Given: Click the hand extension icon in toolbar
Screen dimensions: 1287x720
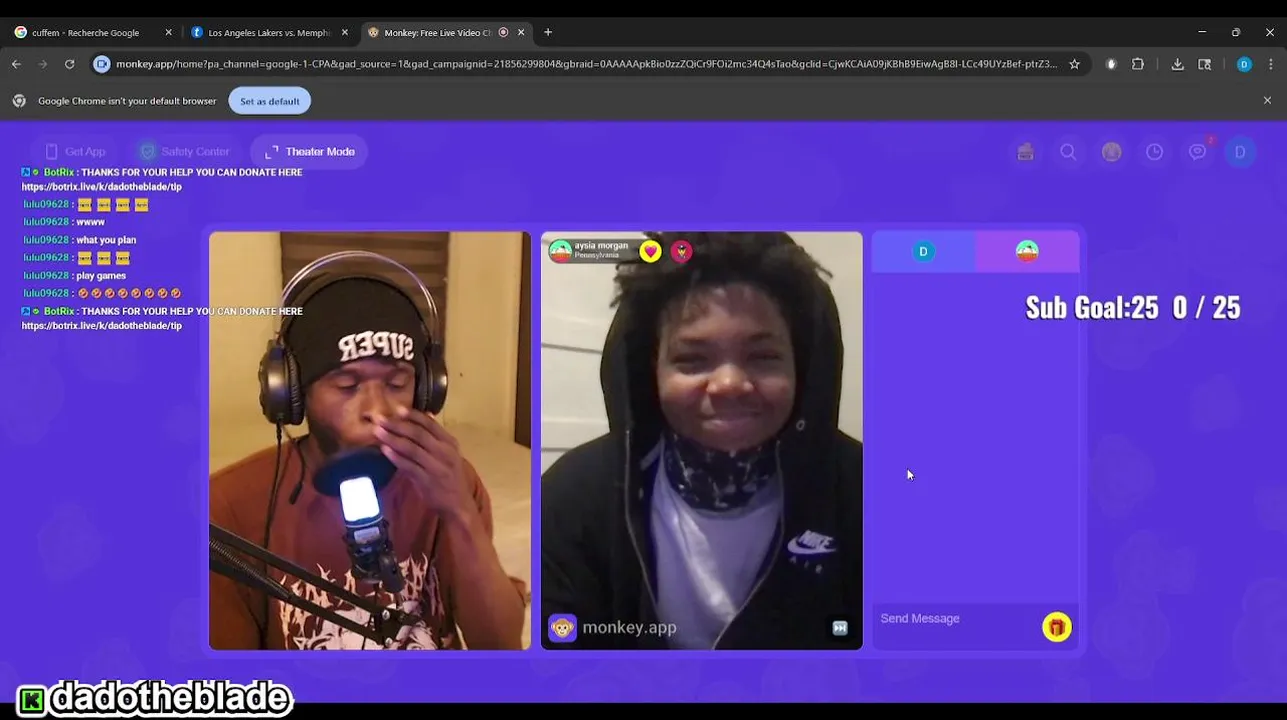Looking at the screenshot, I should pos(1111,64).
